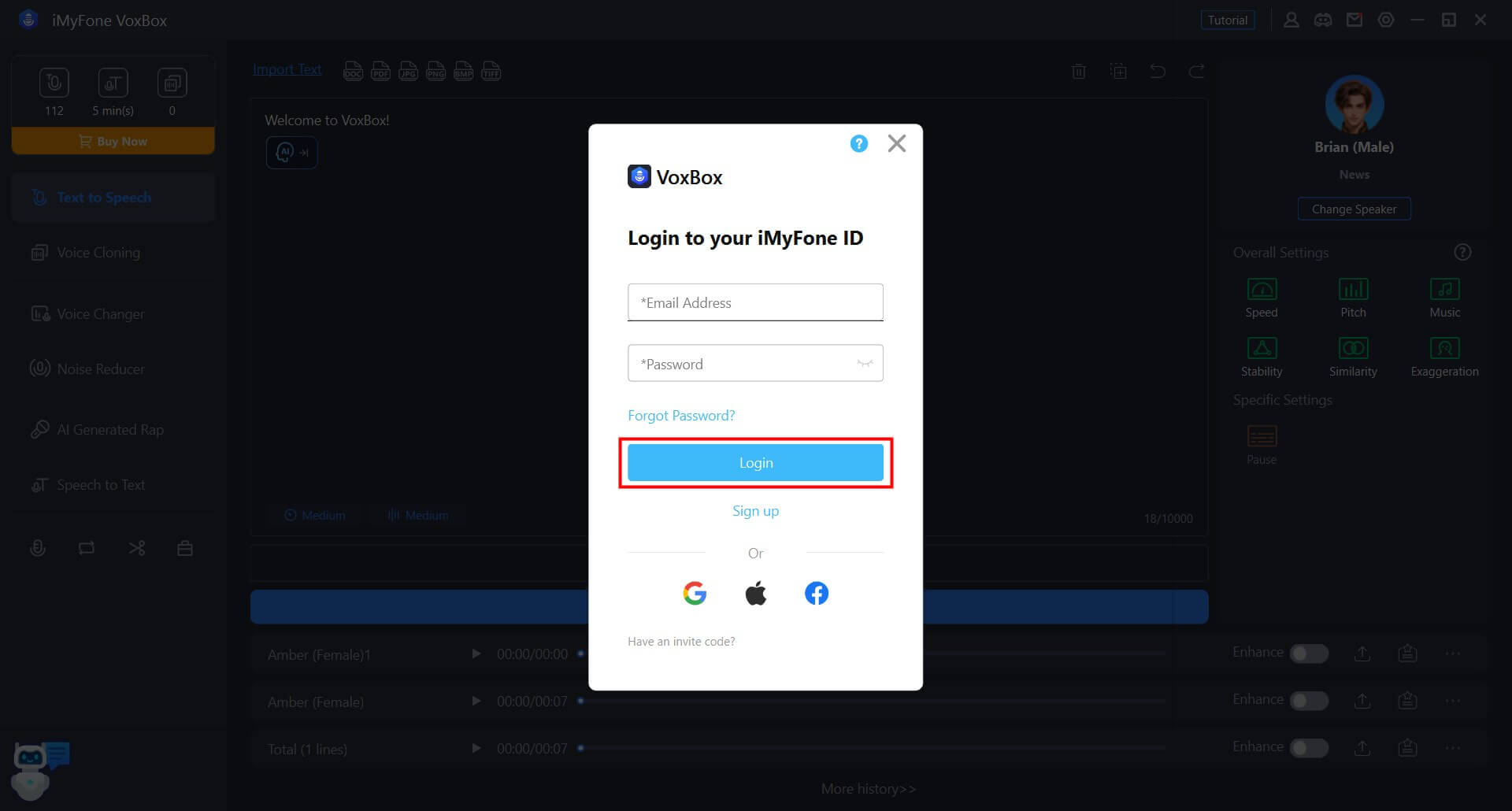Export the Amber (Female)1 audio

click(1362, 654)
